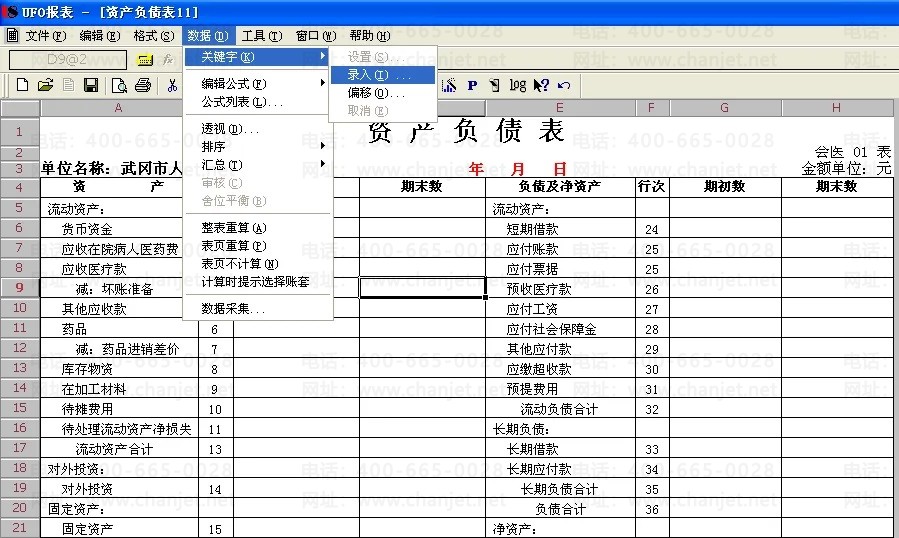Click the icon left of the log button
The width and height of the screenshot is (899, 538).
pos(494,85)
